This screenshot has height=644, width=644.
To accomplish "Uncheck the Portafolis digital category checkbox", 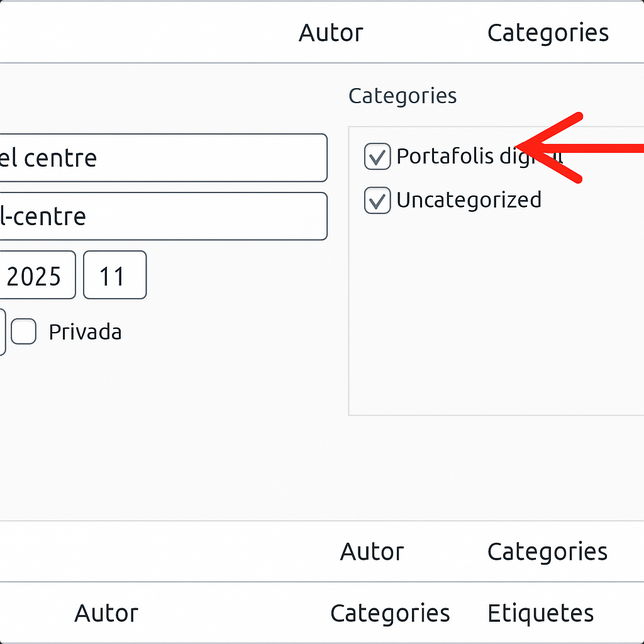I will 377,156.
